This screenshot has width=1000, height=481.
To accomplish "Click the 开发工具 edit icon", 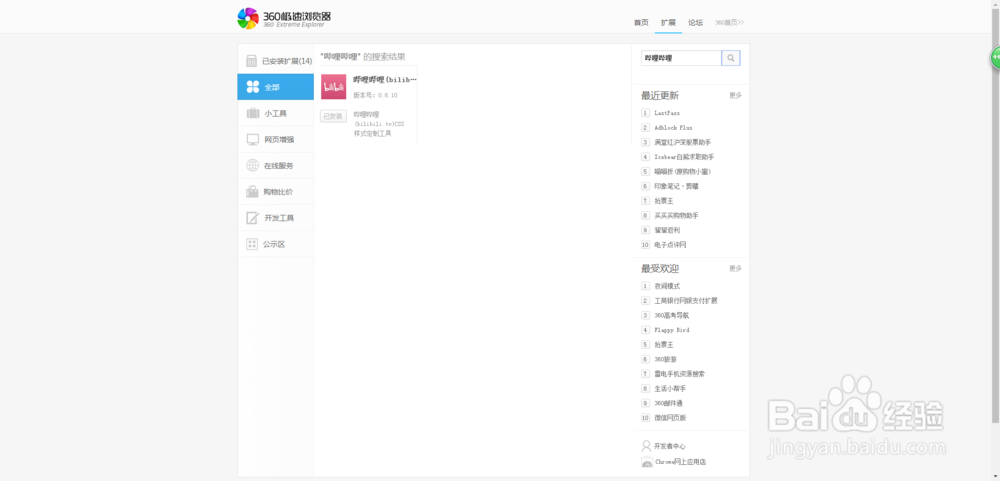I will [x=253, y=218].
